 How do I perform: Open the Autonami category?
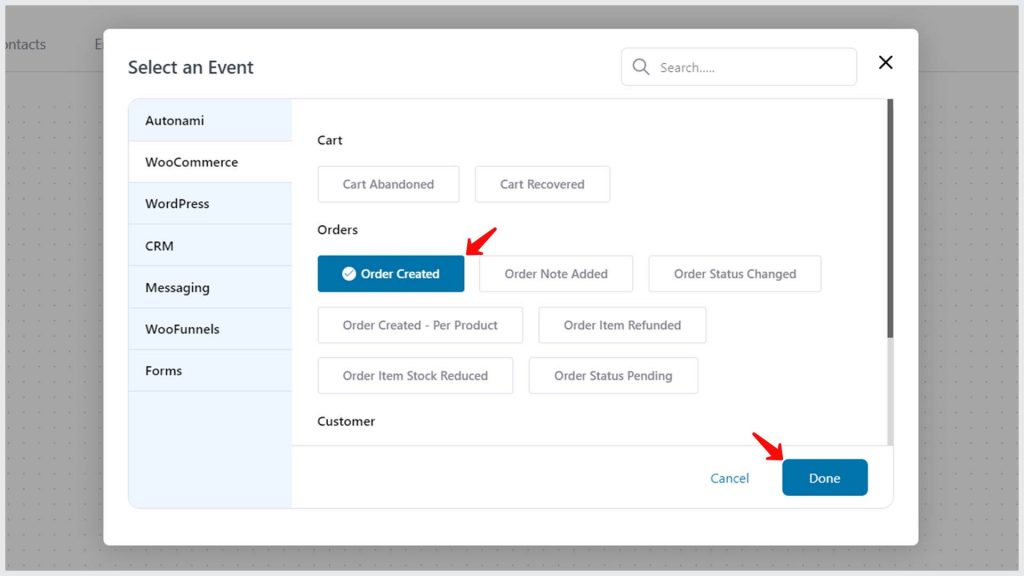175,119
